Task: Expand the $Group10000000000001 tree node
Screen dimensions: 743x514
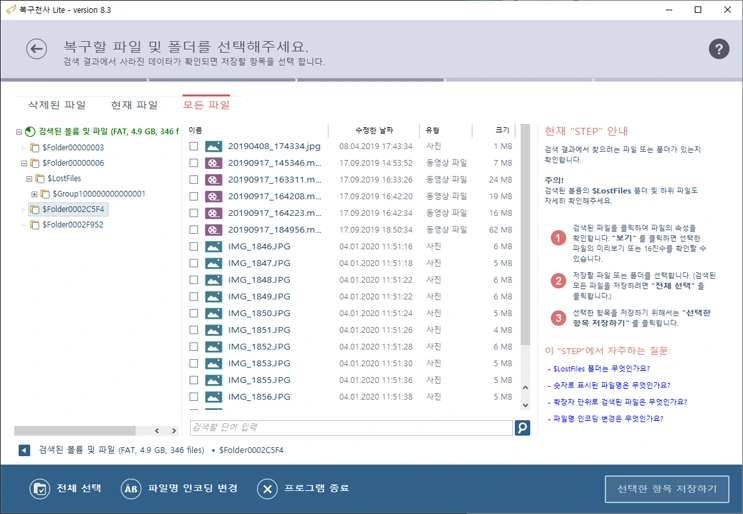Action: coord(34,194)
